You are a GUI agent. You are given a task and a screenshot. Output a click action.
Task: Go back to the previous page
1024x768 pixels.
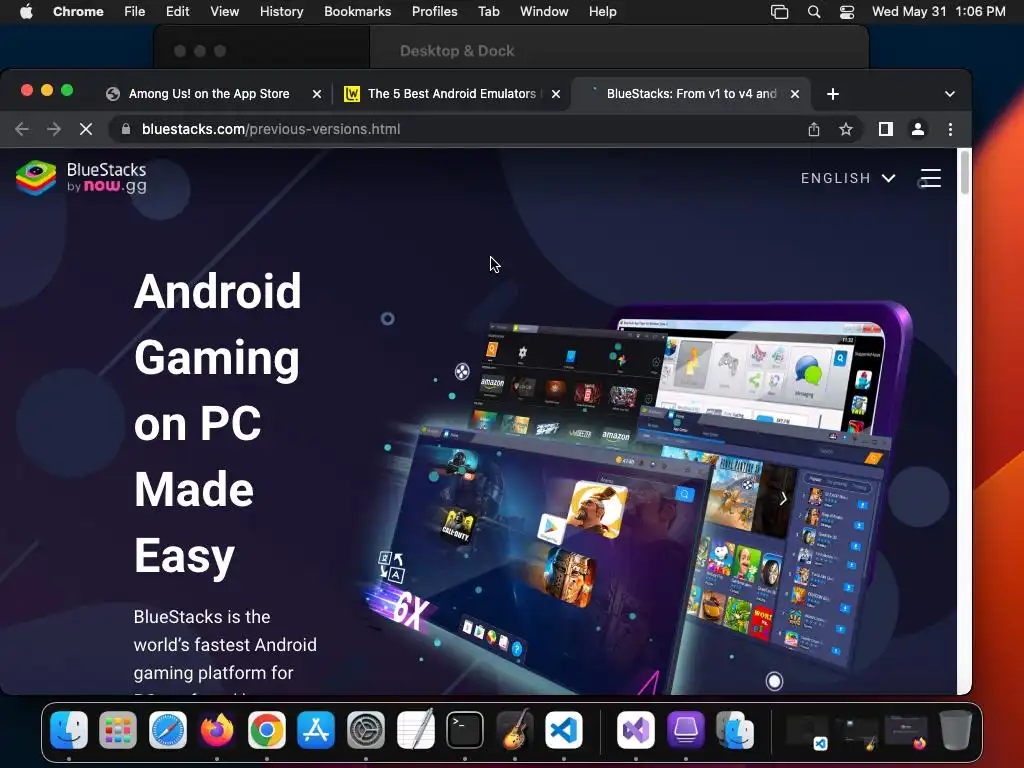(x=22, y=129)
